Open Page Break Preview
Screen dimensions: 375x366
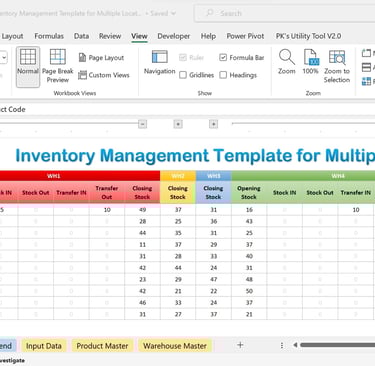tap(58, 67)
